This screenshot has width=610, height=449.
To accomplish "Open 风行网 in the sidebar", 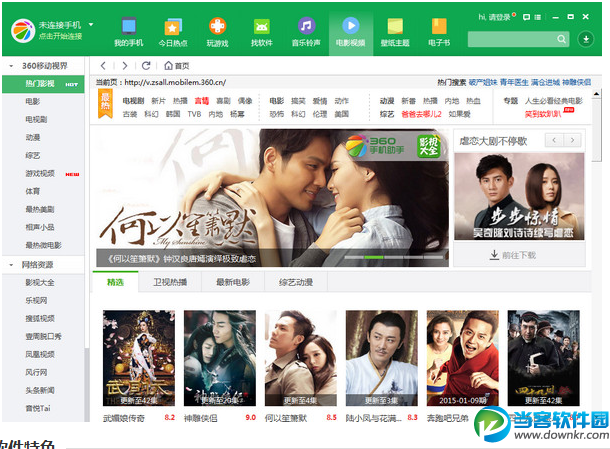I will (36, 372).
